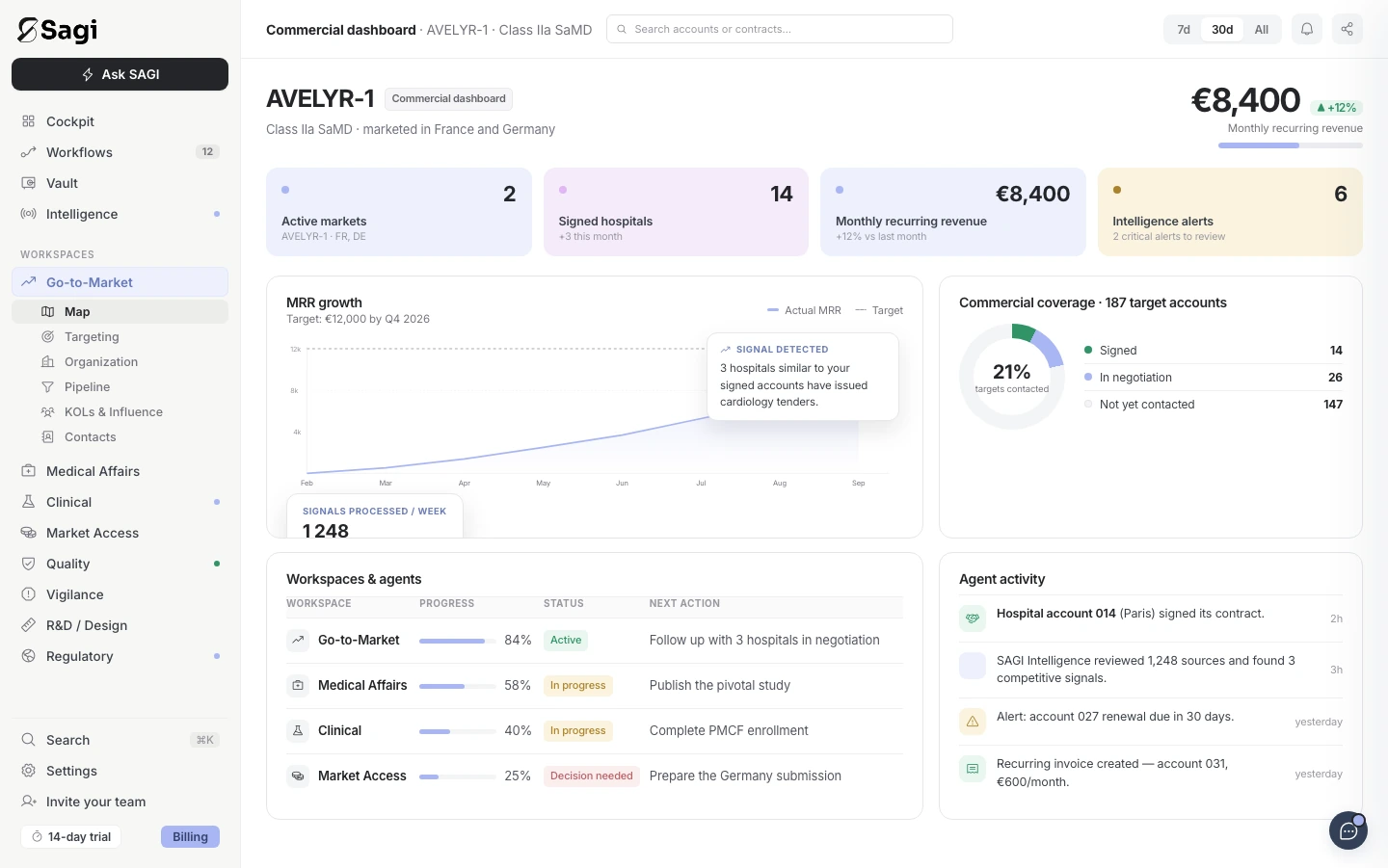This screenshot has height=868, width=1388.
Task: Open the Intelligence alerts card
Action: tap(1230, 212)
